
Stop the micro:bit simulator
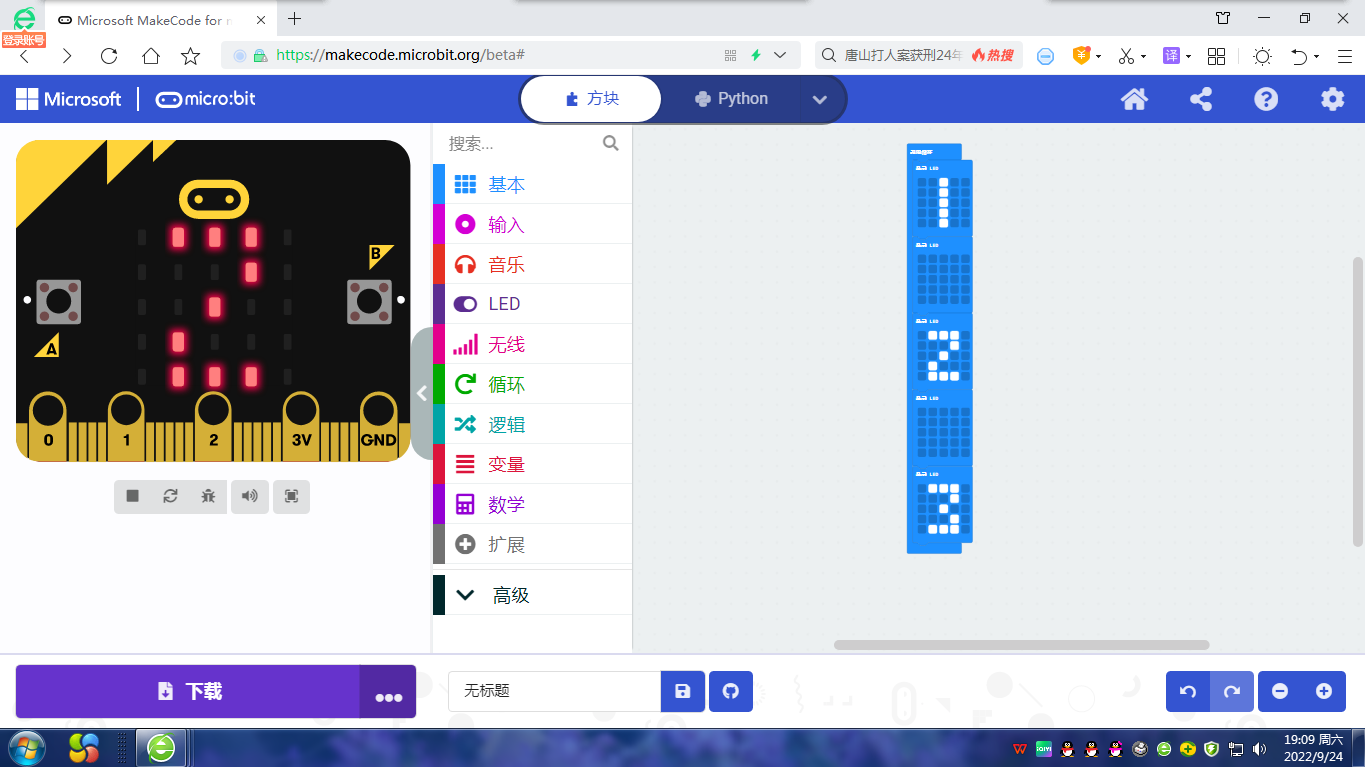[133, 496]
